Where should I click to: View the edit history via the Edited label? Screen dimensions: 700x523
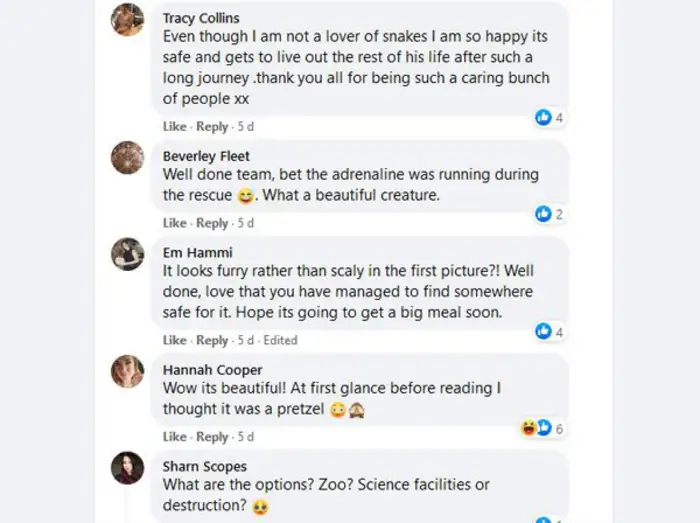coord(280,340)
